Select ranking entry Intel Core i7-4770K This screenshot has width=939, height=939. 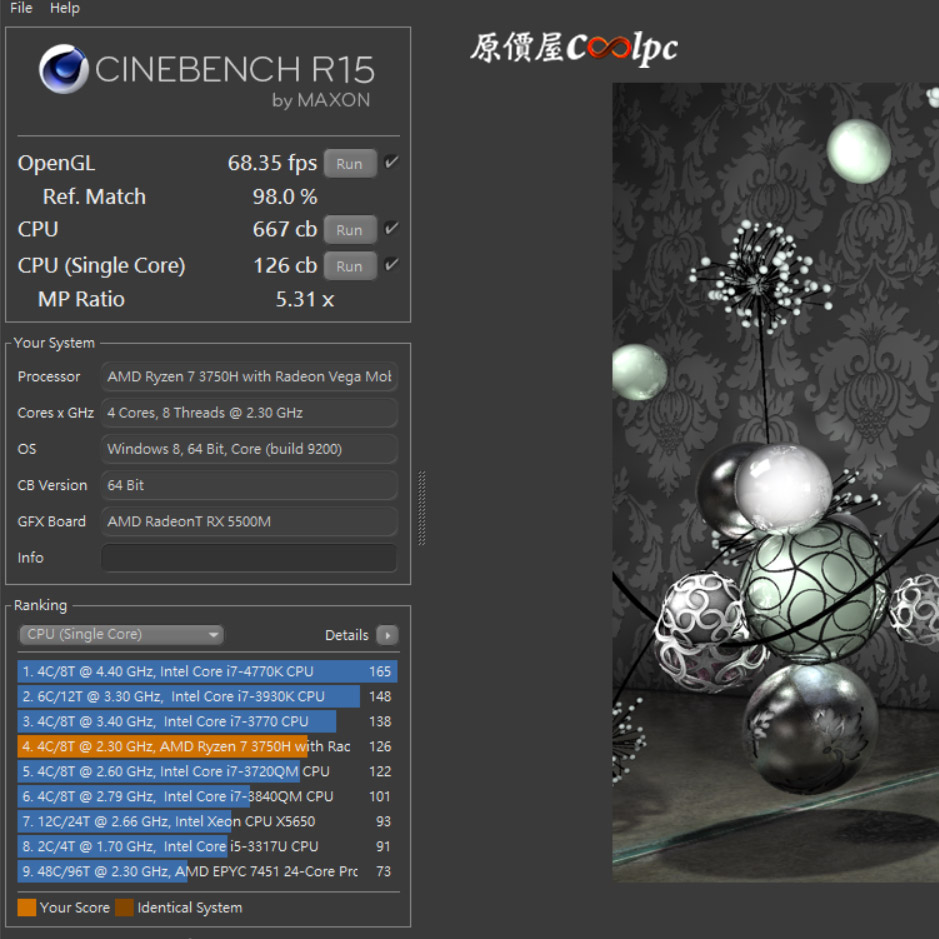[207, 671]
